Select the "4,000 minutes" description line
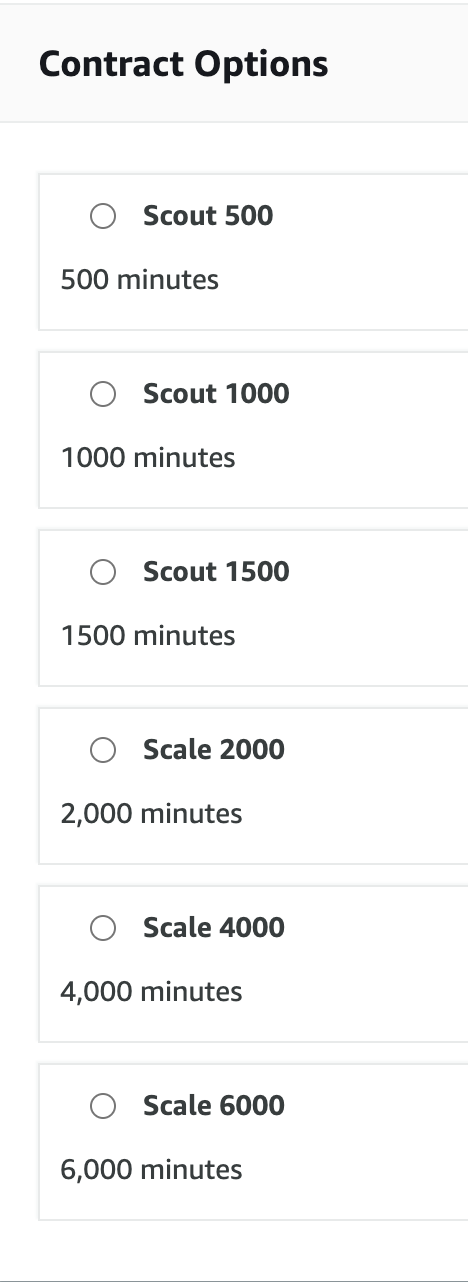The height and width of the screenshot is (1282, 468). [151, 992]
